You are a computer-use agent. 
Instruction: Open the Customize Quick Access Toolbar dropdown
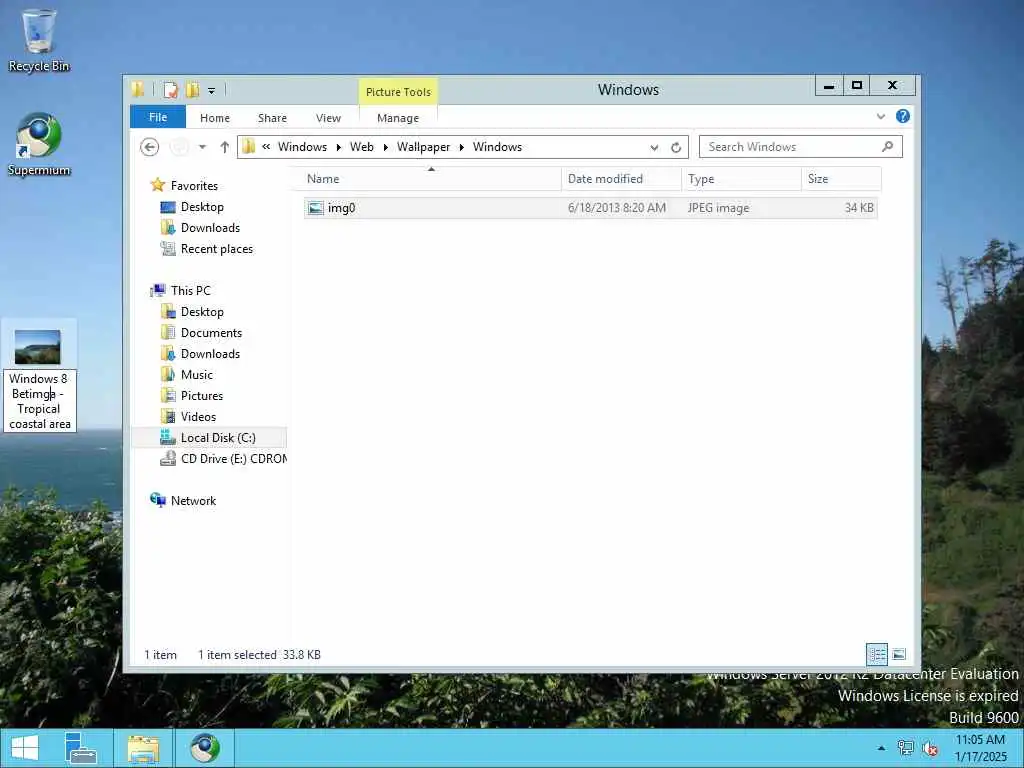tap(212, 91)
